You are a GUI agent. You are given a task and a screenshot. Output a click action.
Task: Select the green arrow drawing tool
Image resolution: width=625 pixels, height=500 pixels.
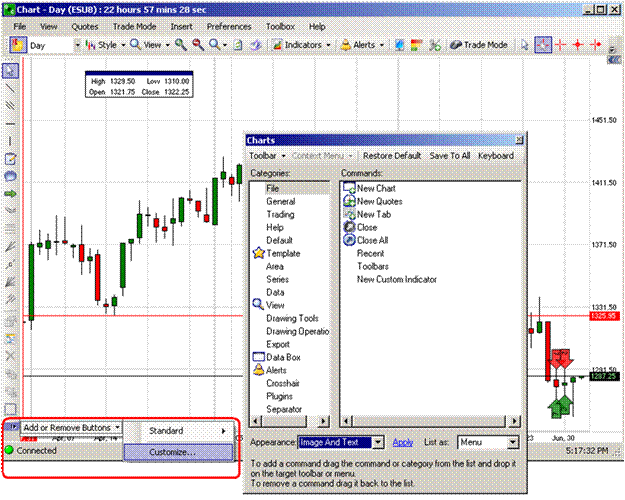point(10,194)
